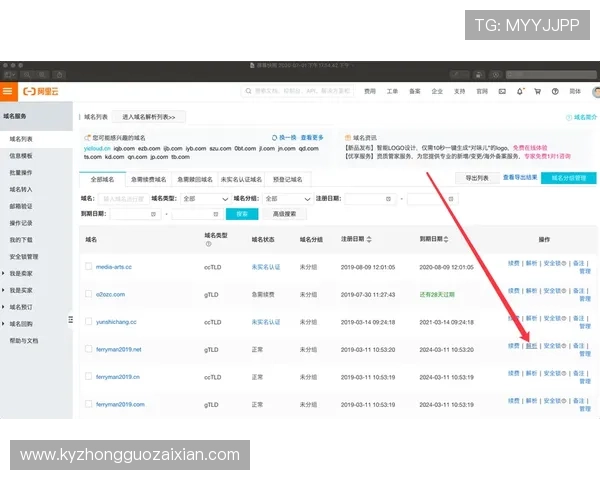Click the sidebar collapse handle
Screen dimensions: 600x480
[70, 319]
